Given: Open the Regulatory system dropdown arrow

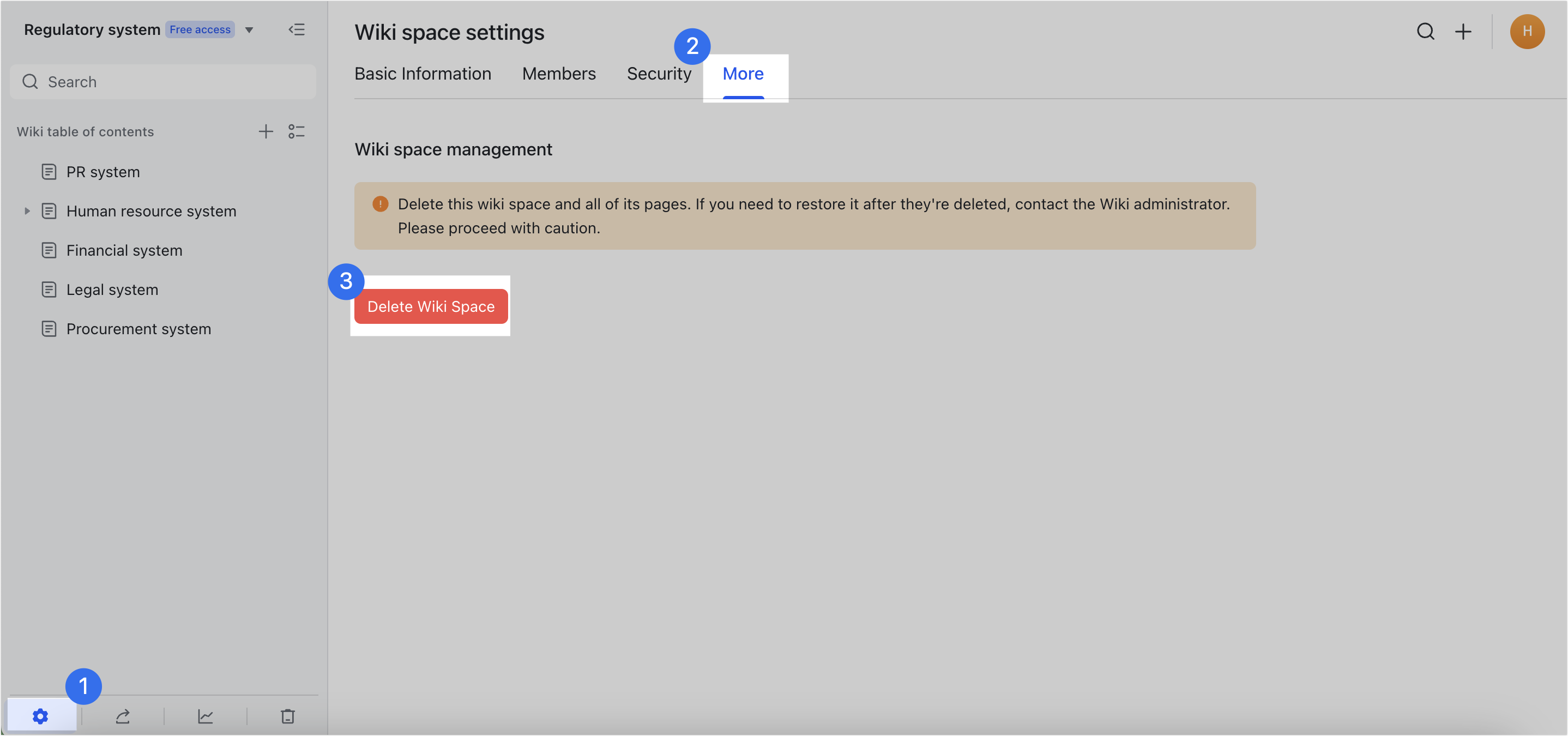Looking at the screenshot, I should (x=249, y=29).
